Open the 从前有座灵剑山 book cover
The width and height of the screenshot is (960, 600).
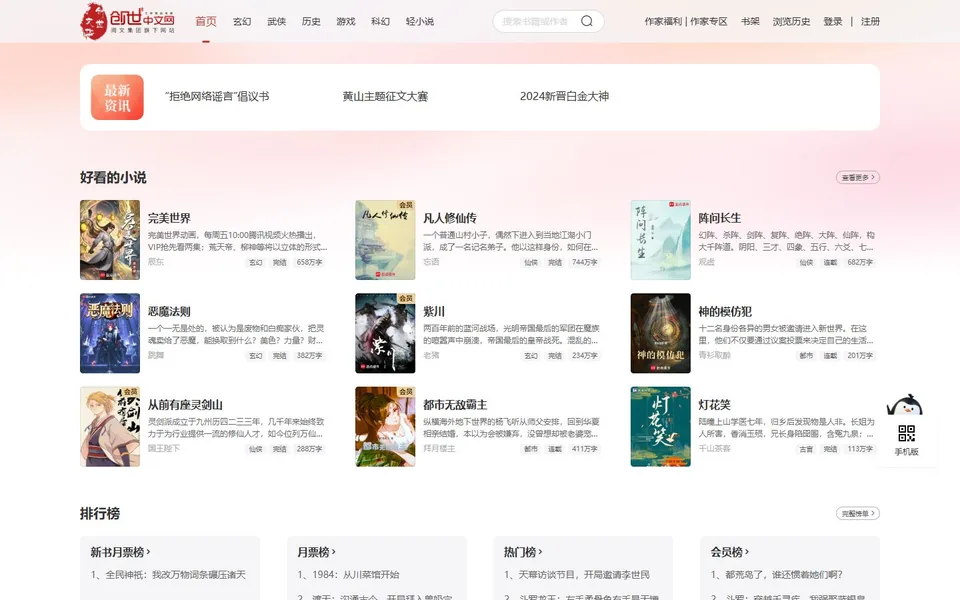click(x=110, y=427)
